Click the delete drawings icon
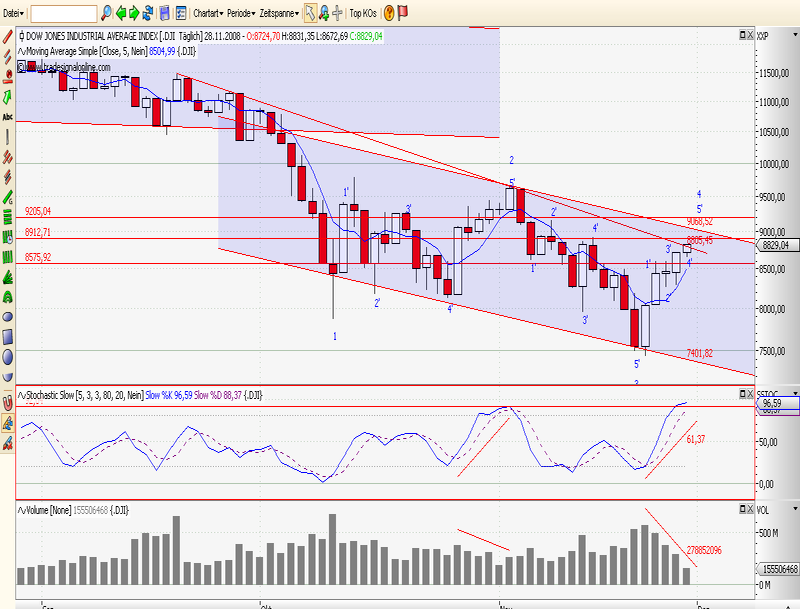 (8, 443)
